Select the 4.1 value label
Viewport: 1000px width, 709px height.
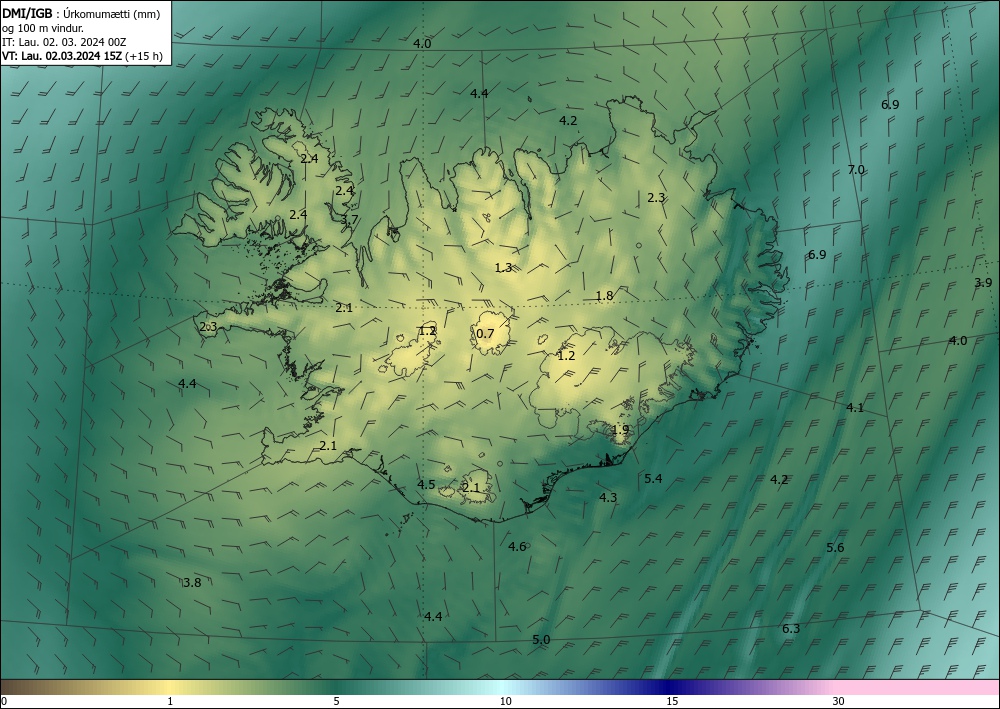pyautogui.click(x=855, y=408)
